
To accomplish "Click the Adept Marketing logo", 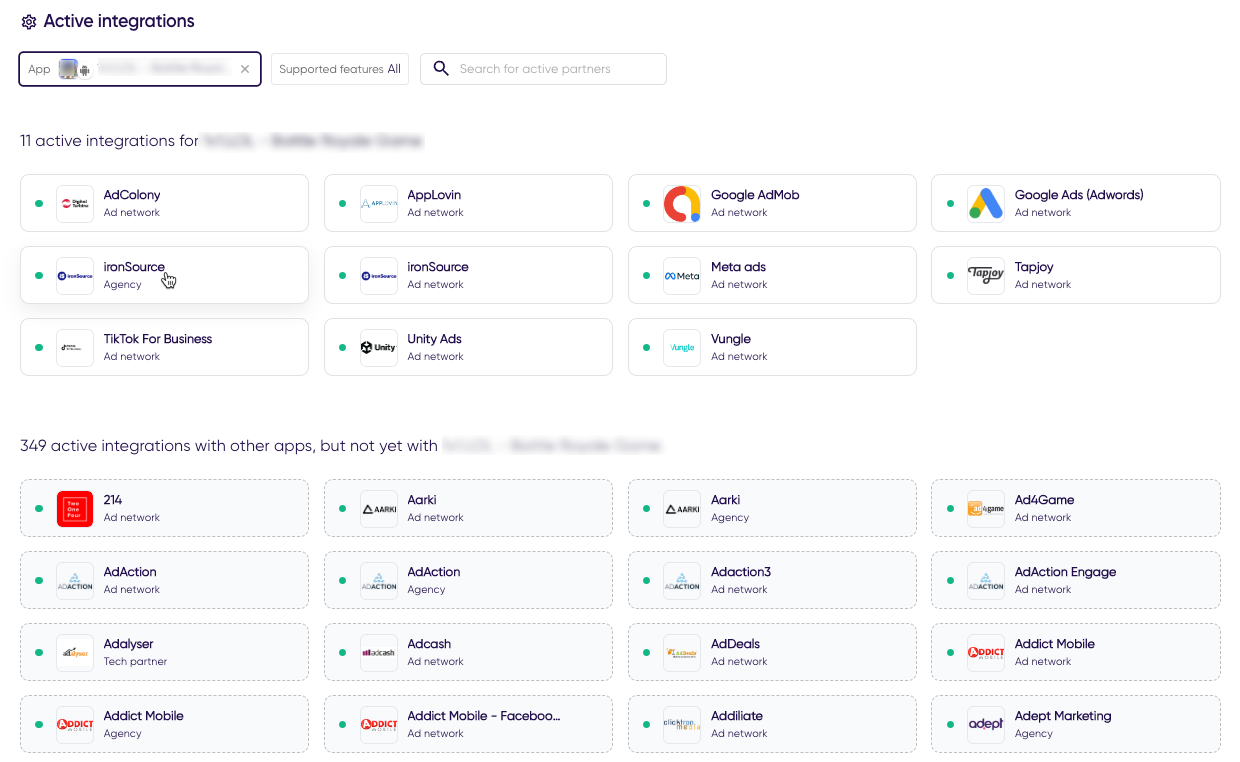I will pyautogui.click(x=986, y=724).
